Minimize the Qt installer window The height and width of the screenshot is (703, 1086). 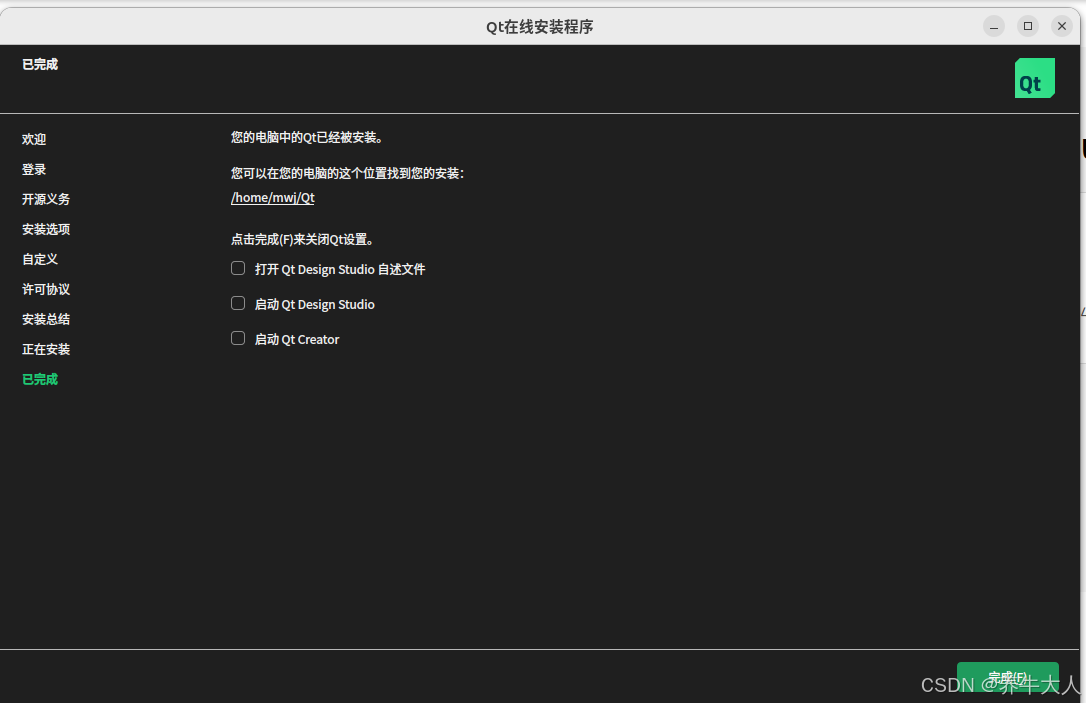pos(994,26)
